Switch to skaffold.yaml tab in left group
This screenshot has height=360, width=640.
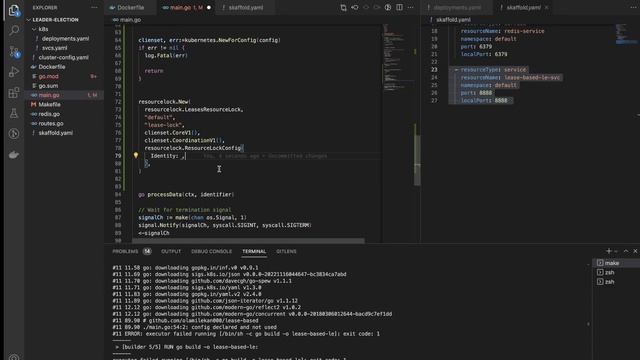pos(245,7)
